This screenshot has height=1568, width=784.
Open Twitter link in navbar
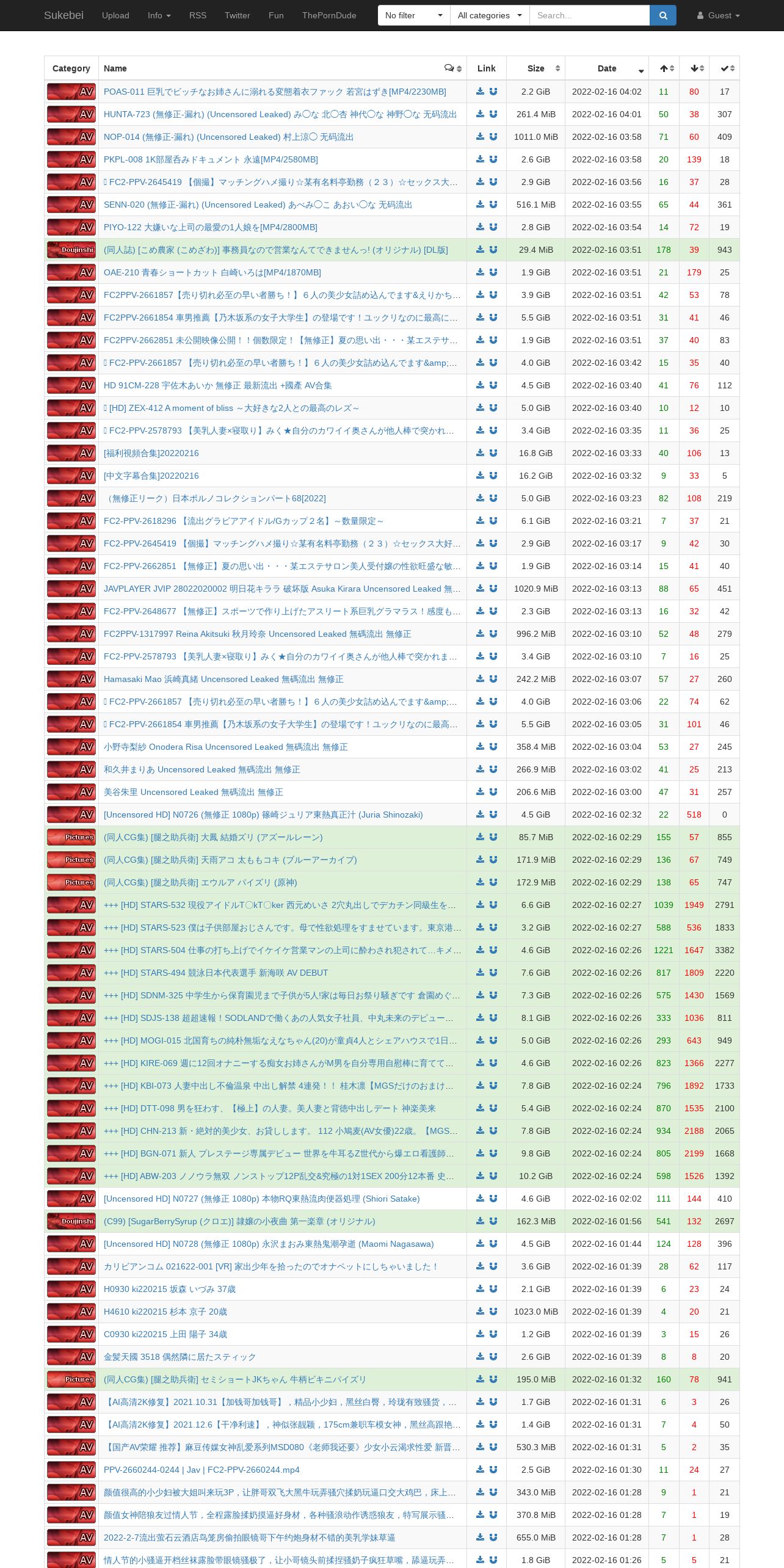pyautogui.click(x=238, y=15)
